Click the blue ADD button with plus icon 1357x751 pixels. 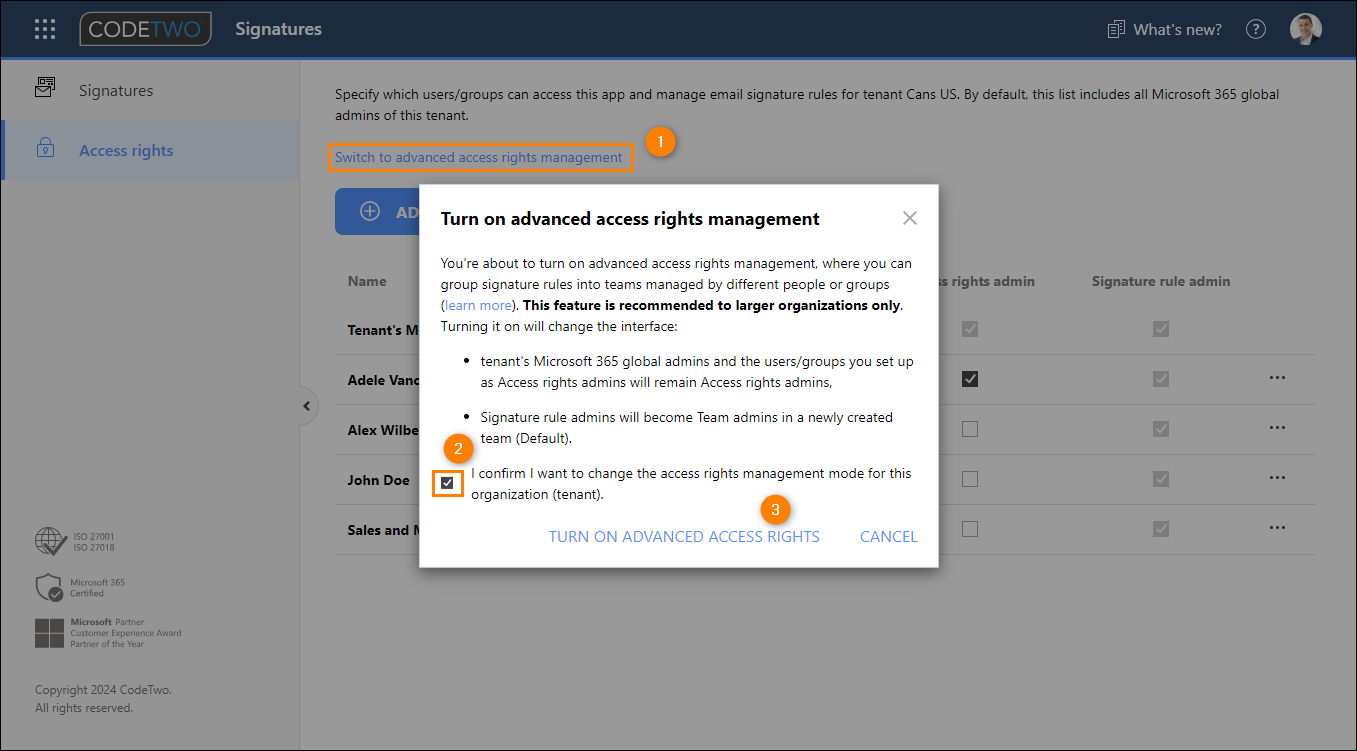click(378, 211)
